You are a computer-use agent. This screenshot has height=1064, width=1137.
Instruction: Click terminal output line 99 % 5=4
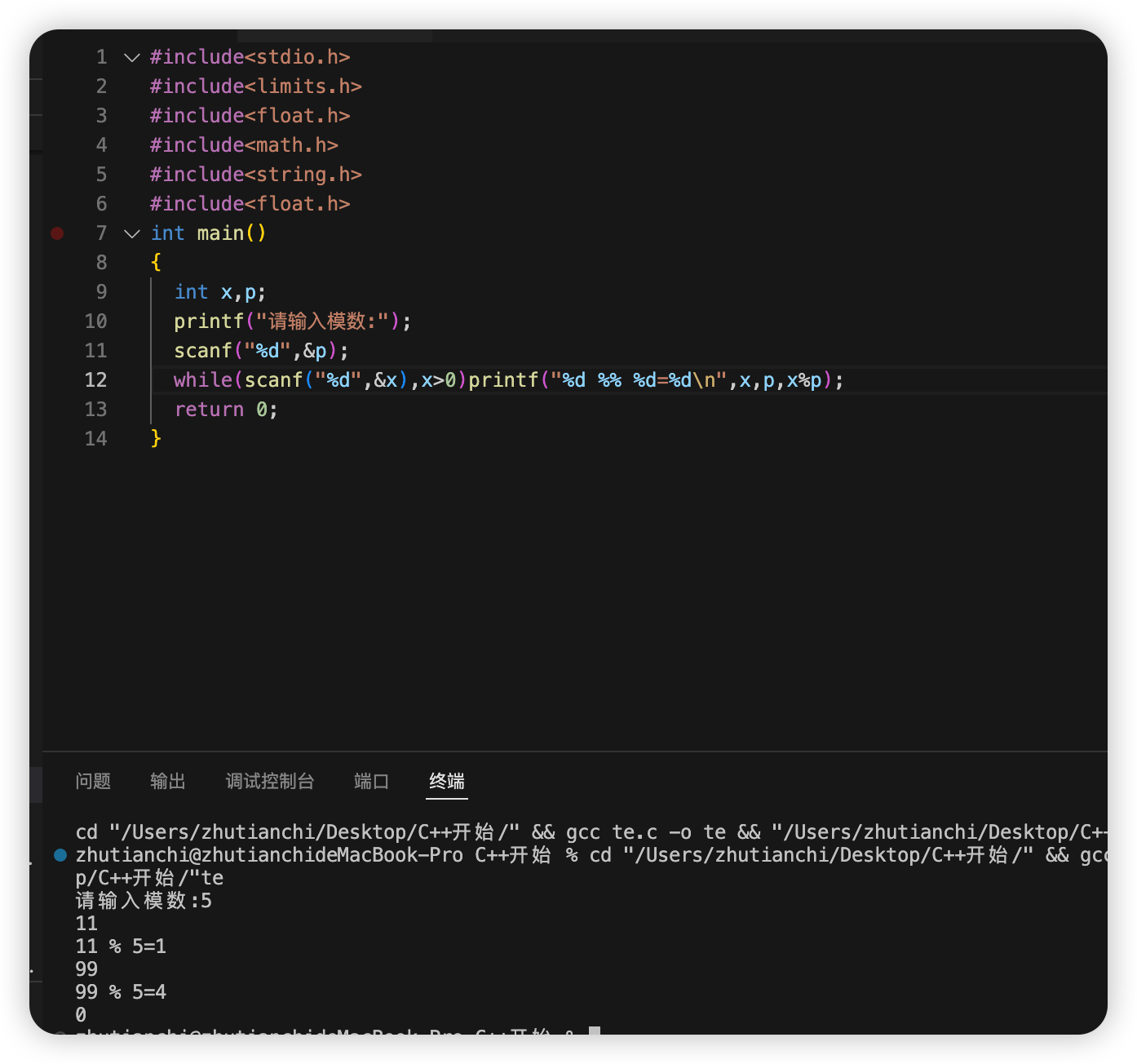click(x=121, y=992)
